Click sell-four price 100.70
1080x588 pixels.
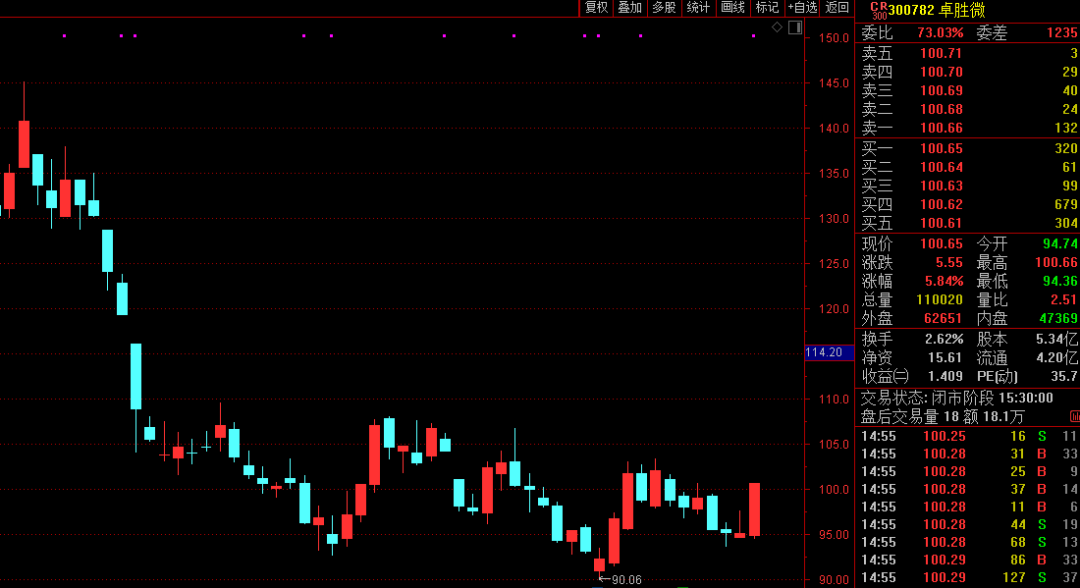[x=941, y=72]
